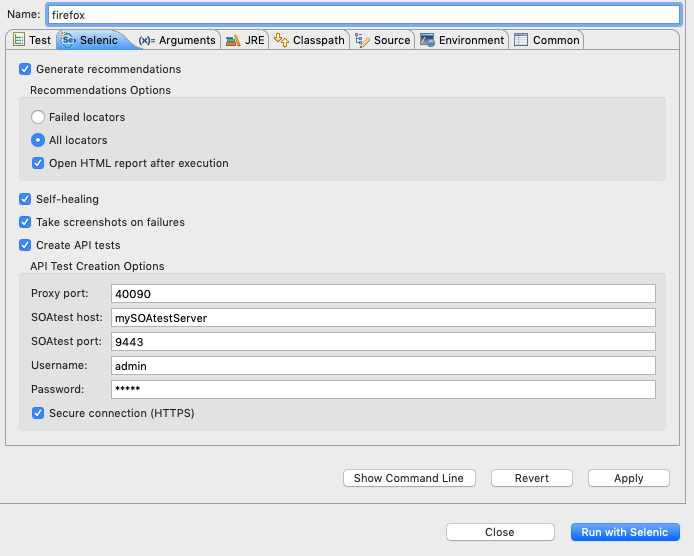Click the Username field
Screen dimensions: 694x556
click(x=383, y=366)
